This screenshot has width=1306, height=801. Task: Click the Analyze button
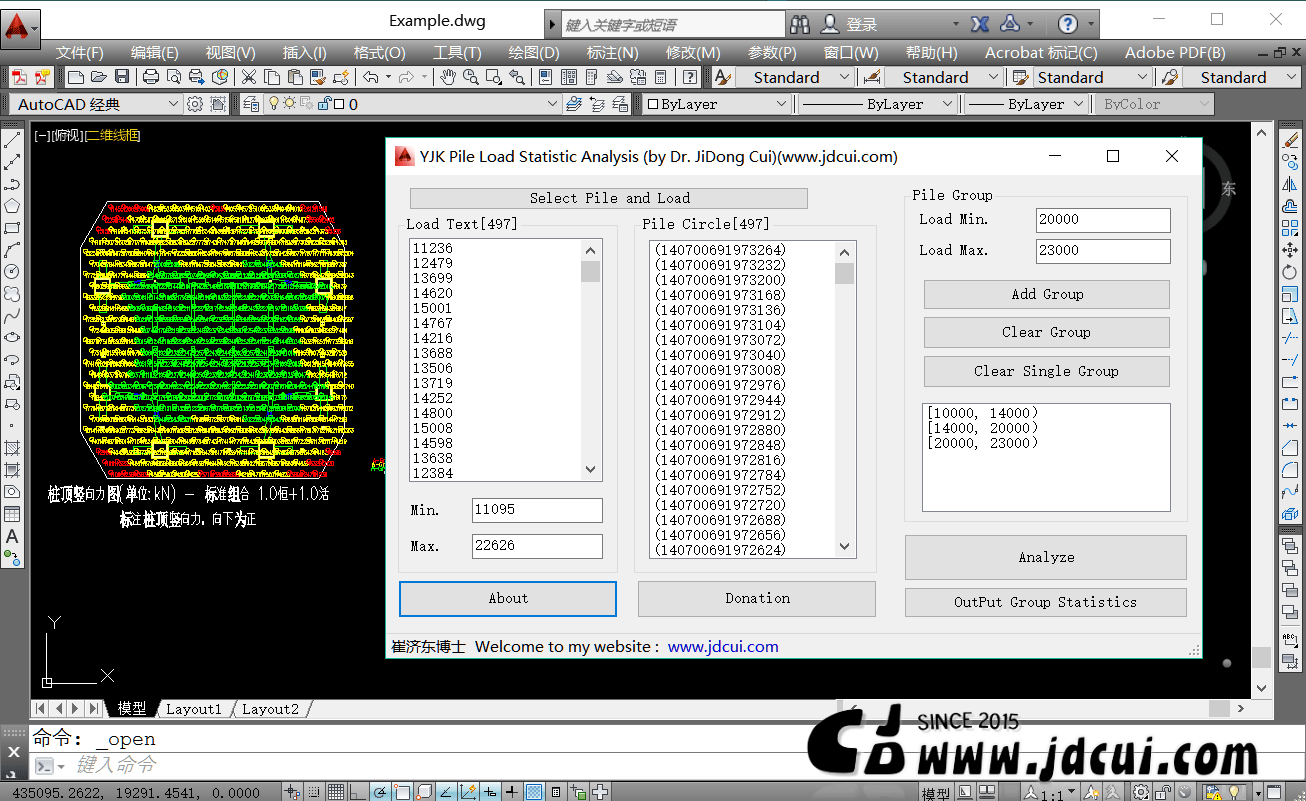[1046, 557]
